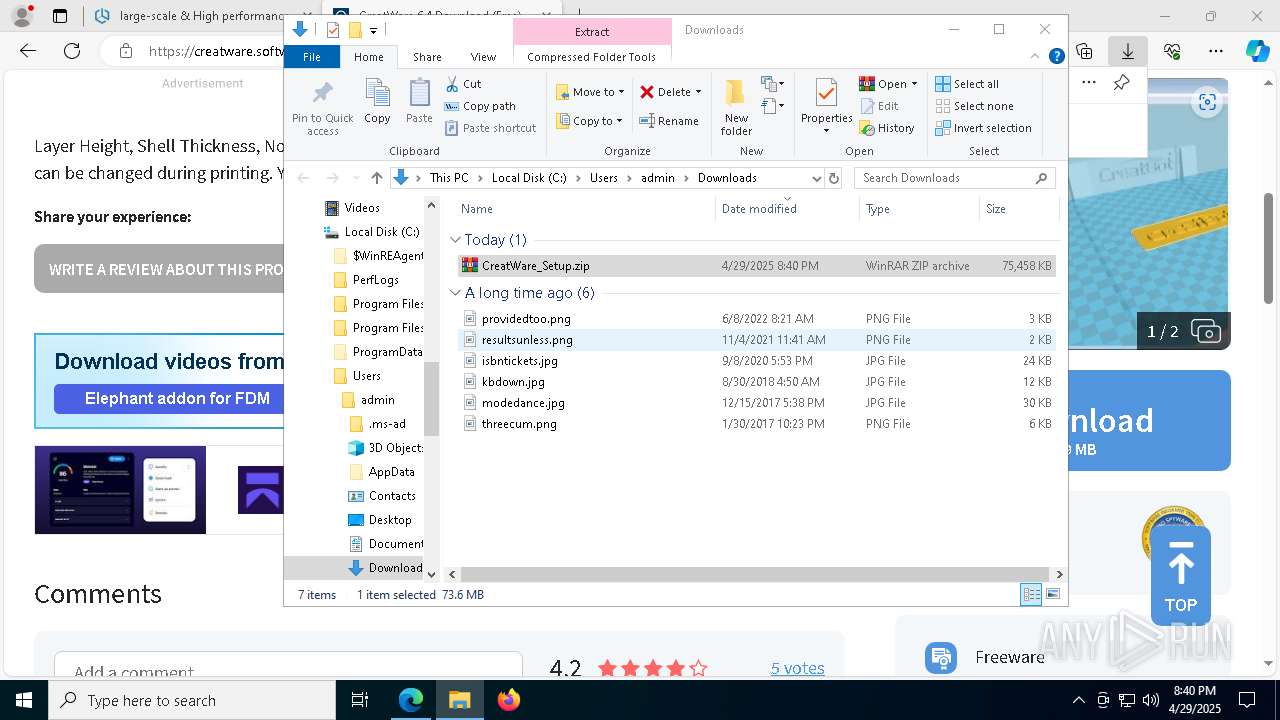Click Copy path in Clipboard group
Viewport: 1280px width, 720px height.
tap(480, 106)
